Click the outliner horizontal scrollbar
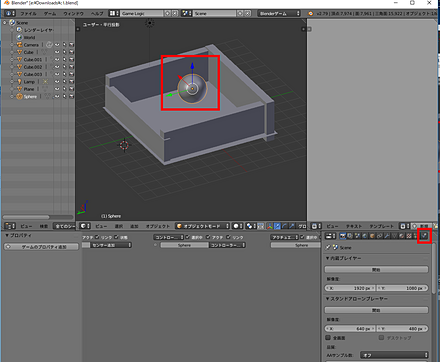 [26, 217]
